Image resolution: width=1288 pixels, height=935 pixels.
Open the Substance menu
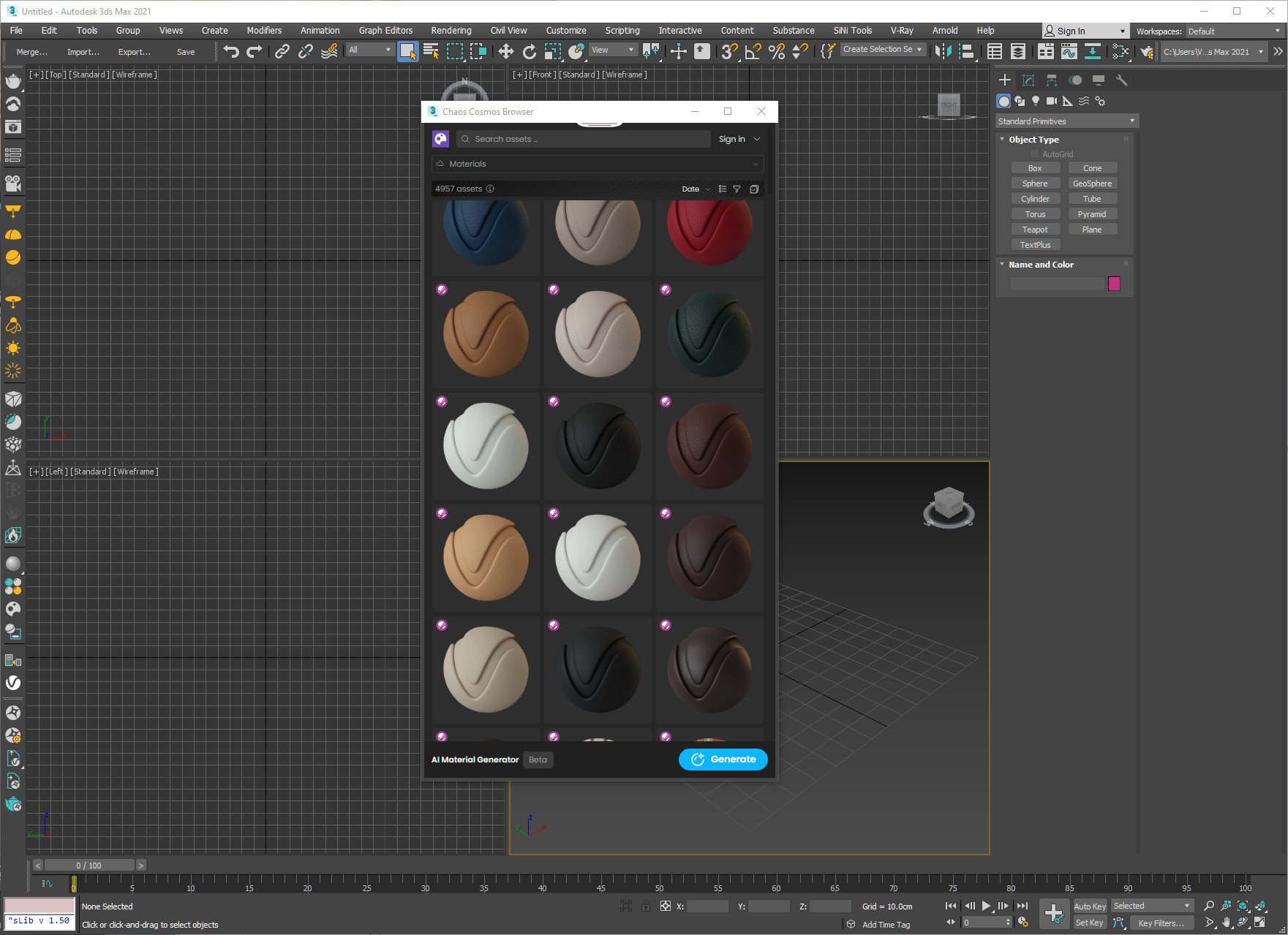point(794,31)
